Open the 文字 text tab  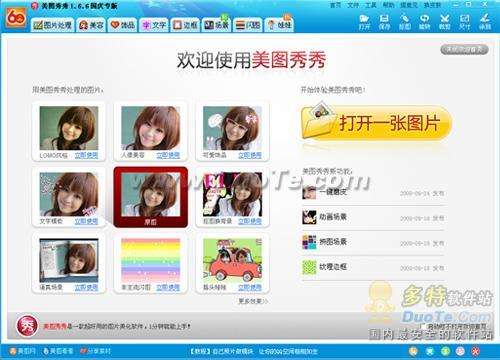[154, 25]
